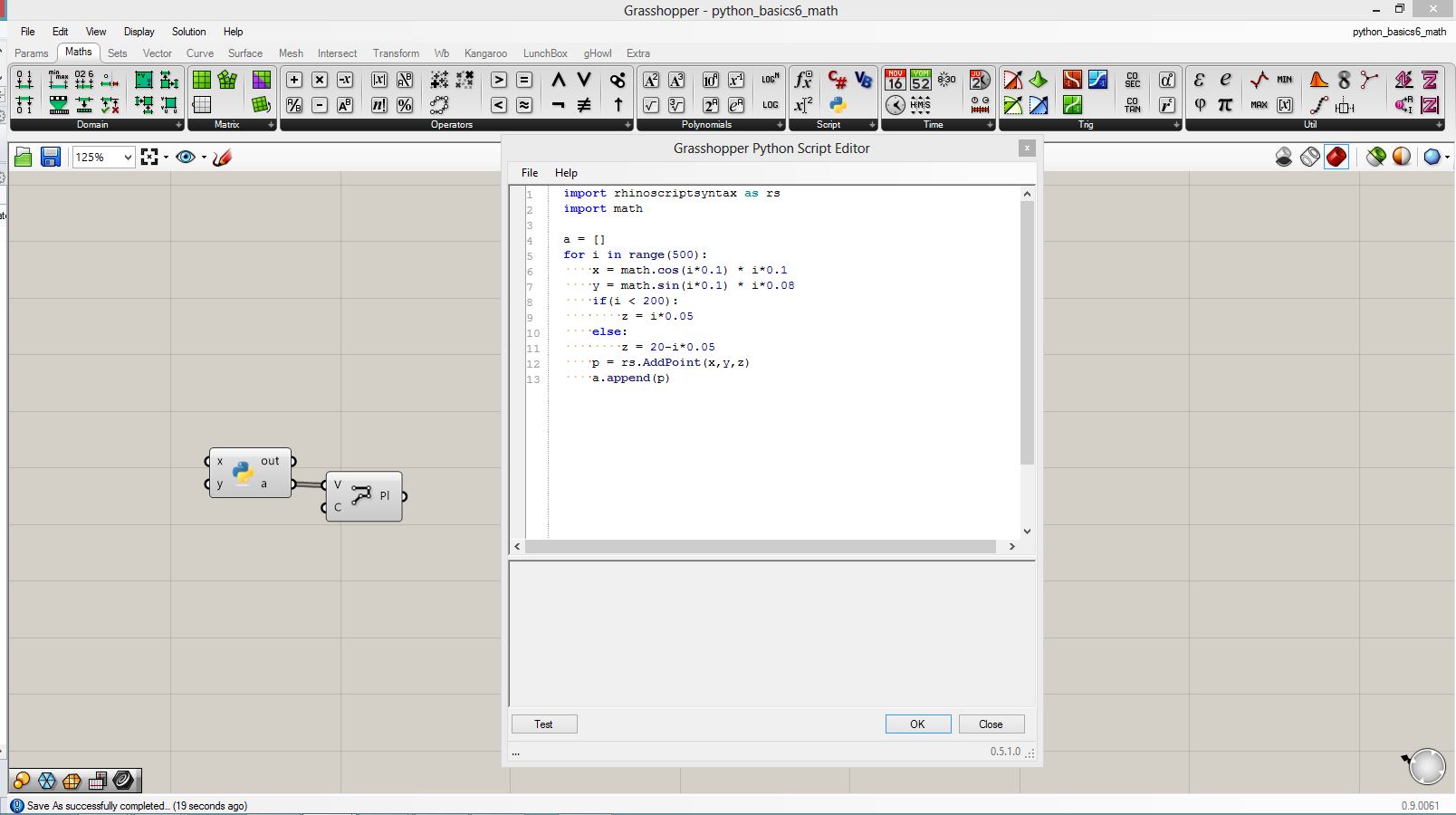Click the Larger Than operator icon
The height and width of the screenshot is (815, 1456).
499,80
